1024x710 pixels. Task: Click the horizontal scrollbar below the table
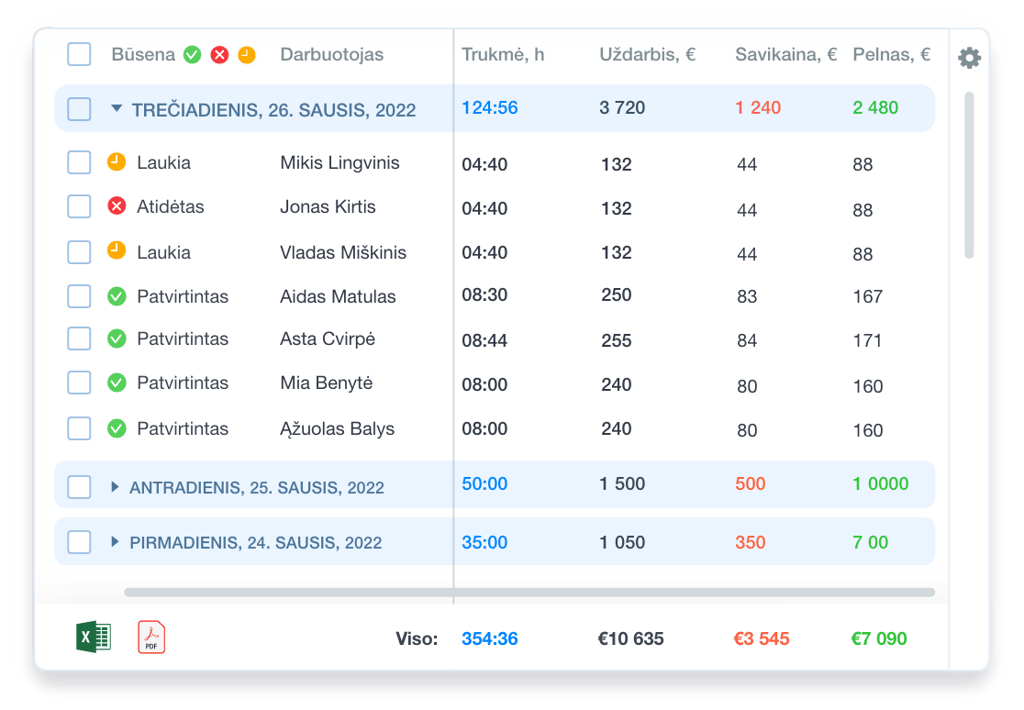tap(529, 592)
